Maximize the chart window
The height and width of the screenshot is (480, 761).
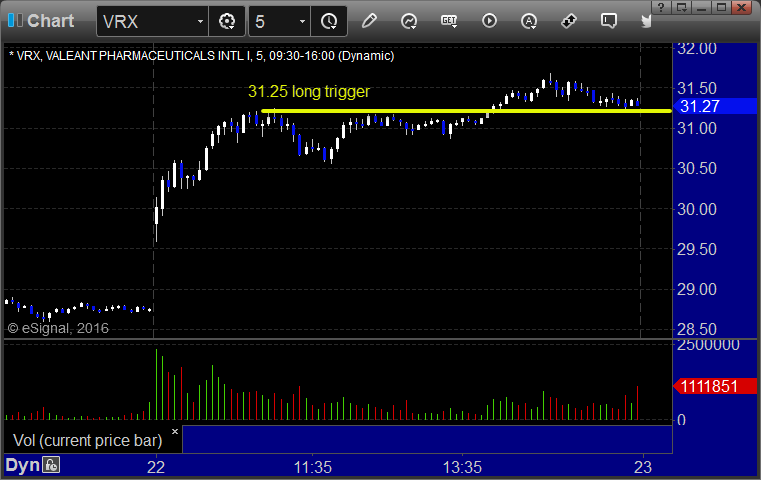722,8
